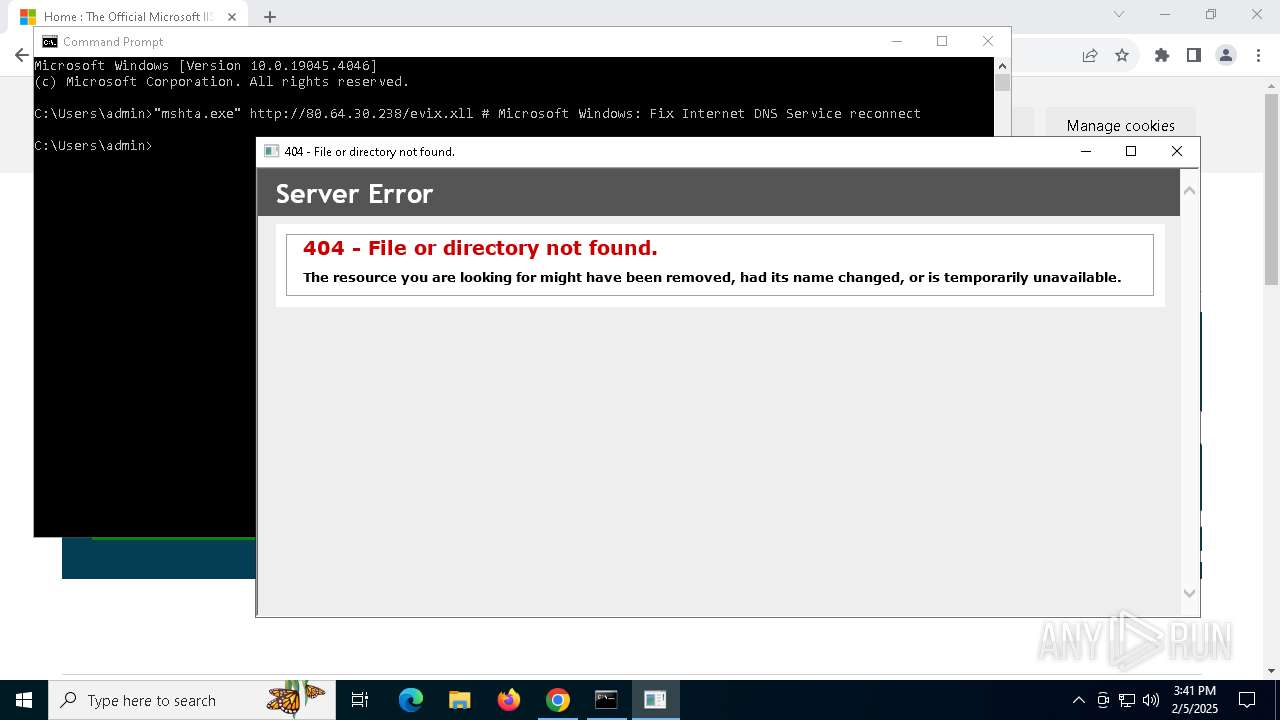Close the Command Prompt window

(x=987, y=41)
